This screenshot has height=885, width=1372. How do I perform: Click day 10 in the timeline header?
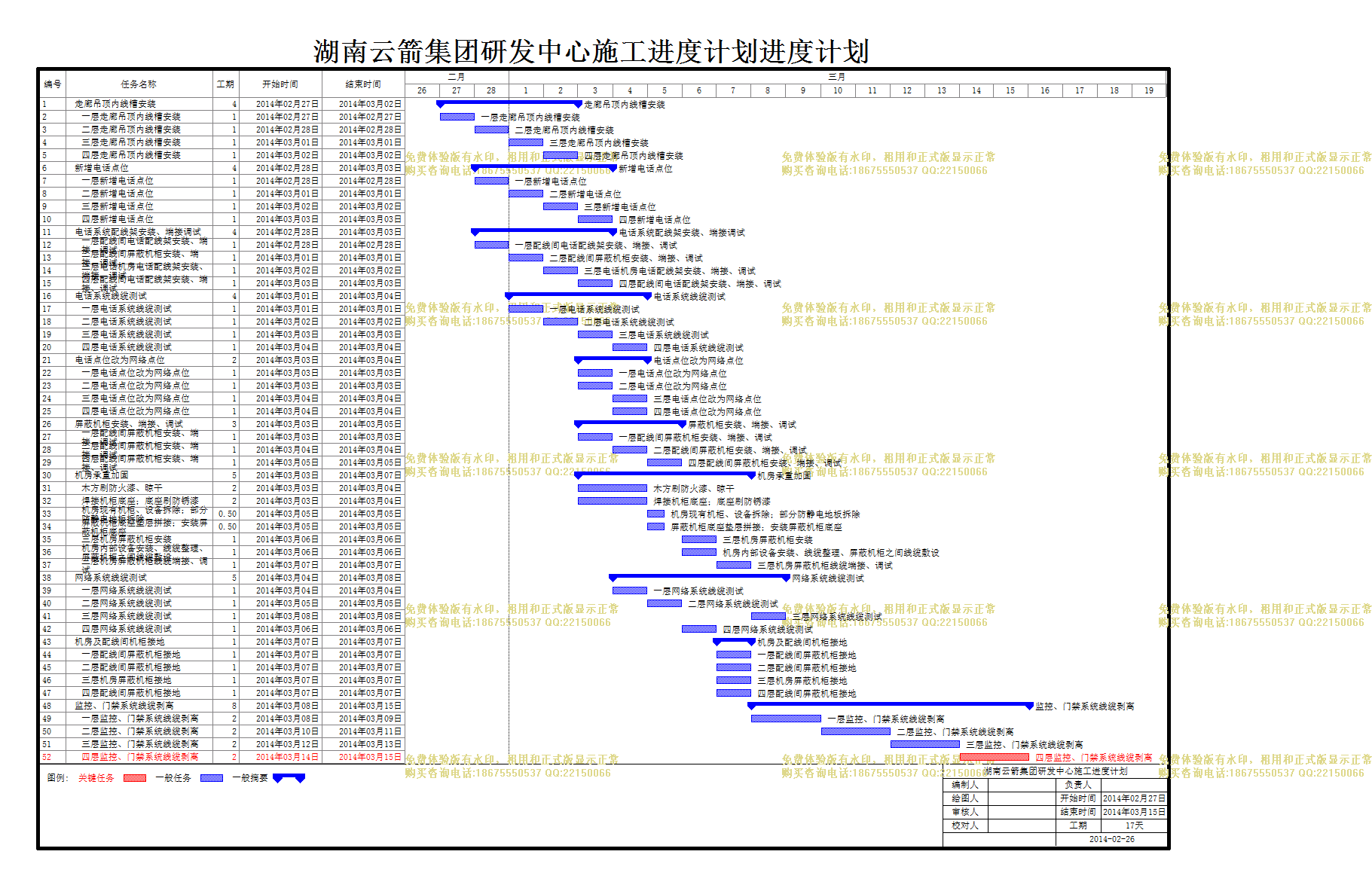[x=838, y=90]
